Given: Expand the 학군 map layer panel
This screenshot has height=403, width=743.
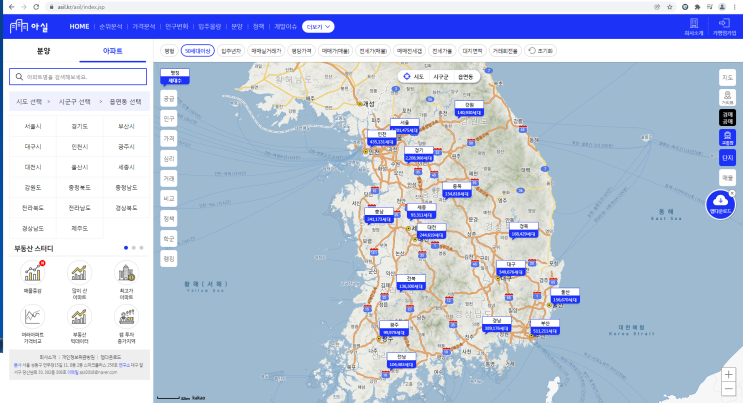Looking at the screenshot, I should (169, 238).
